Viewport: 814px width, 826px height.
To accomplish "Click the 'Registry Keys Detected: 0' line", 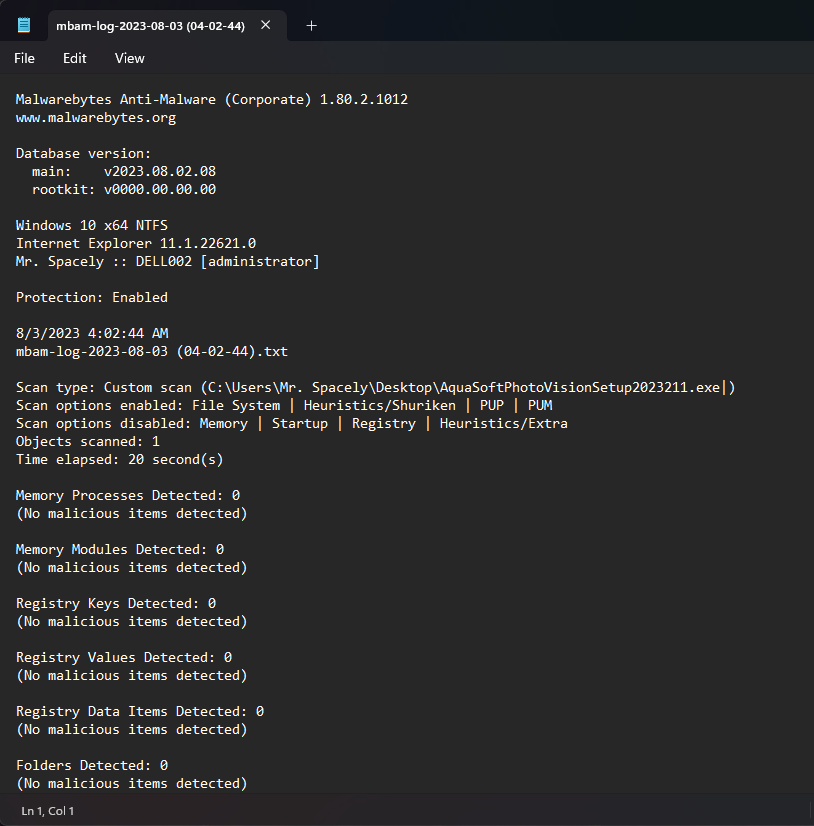I will [x=116, y=604].
